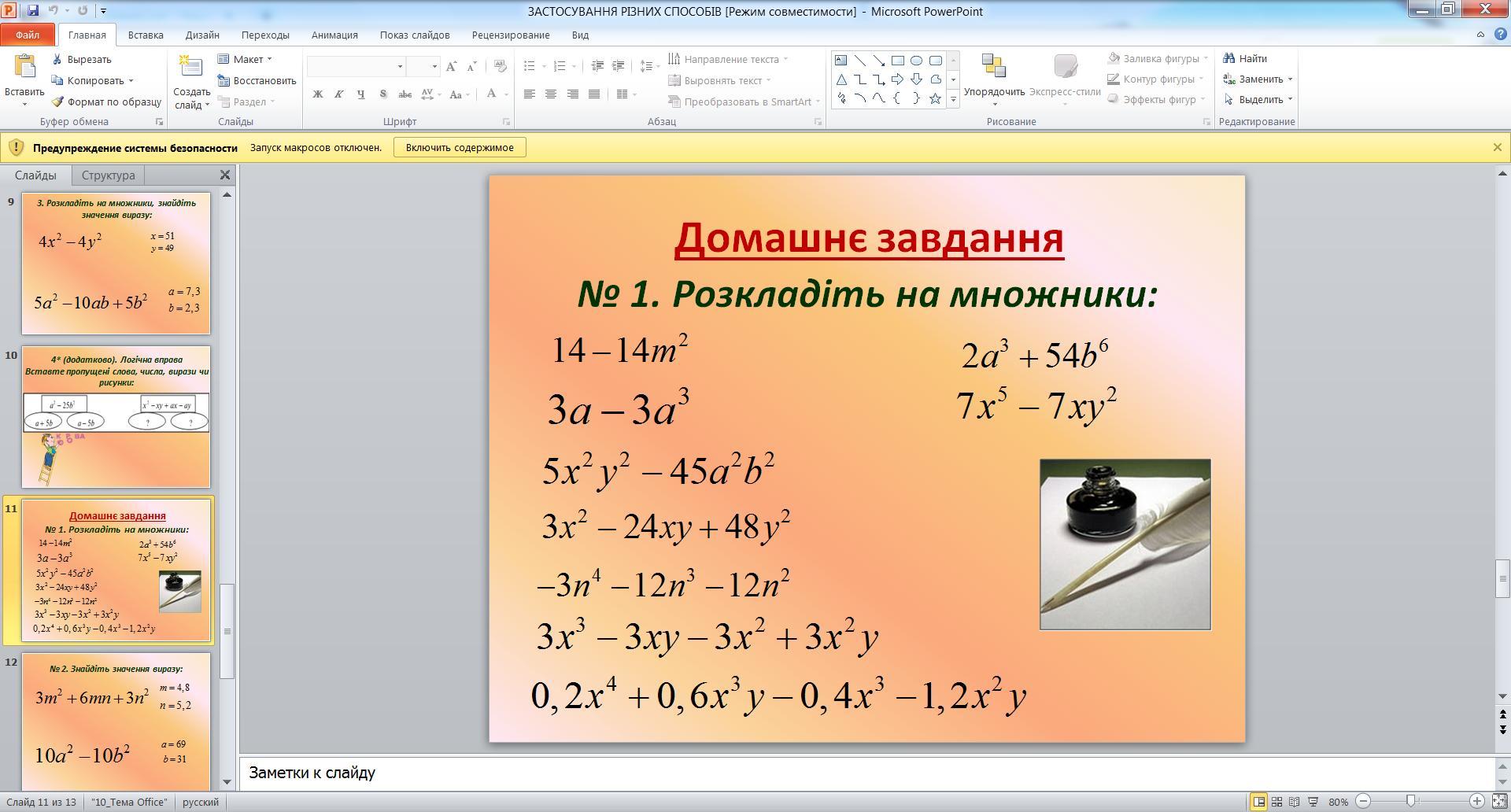1511x812 pixels.
Task: Select slide 9 thumbnail
Action: click(116, 264)
